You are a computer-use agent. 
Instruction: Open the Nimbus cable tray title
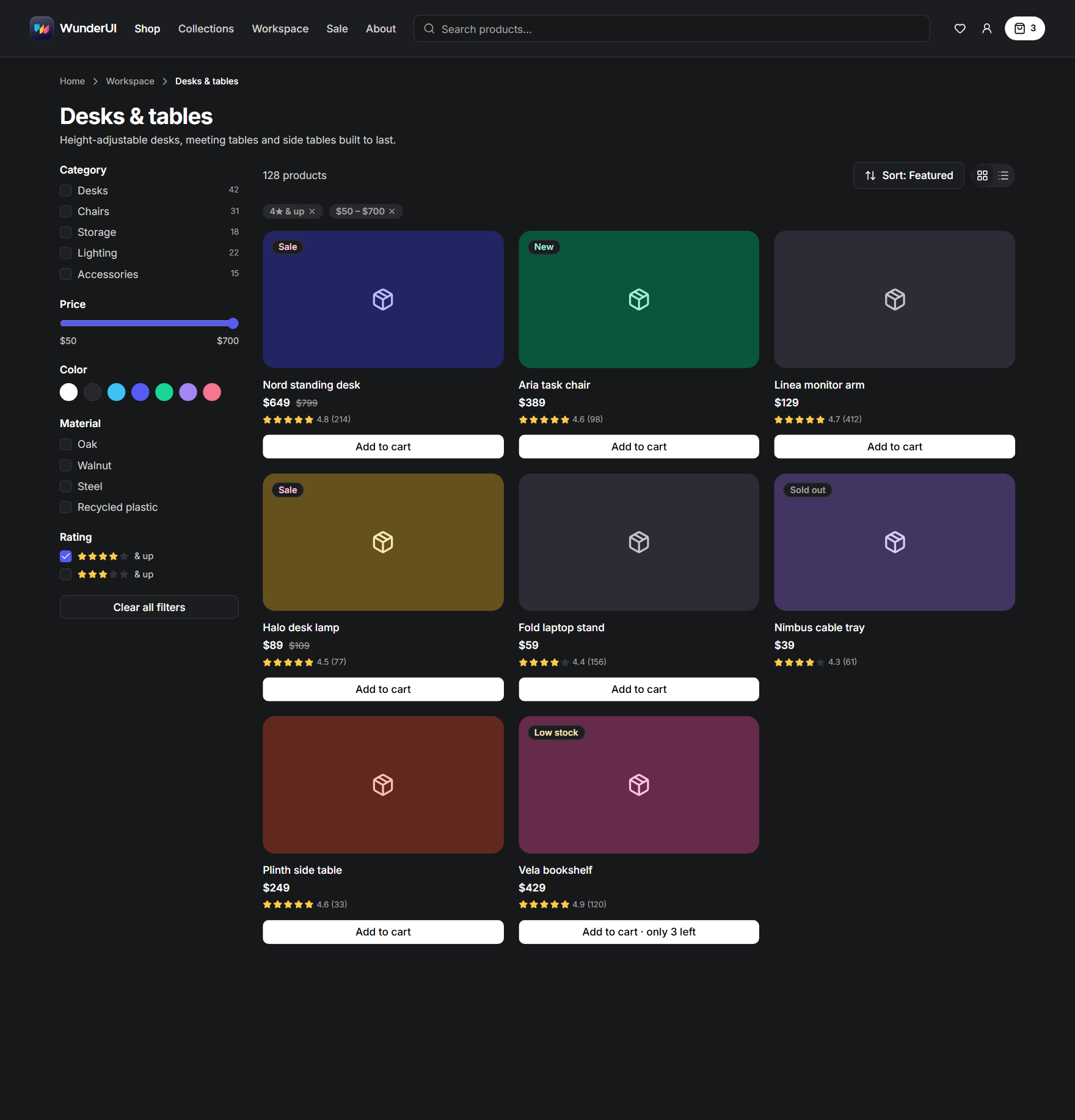819,628
